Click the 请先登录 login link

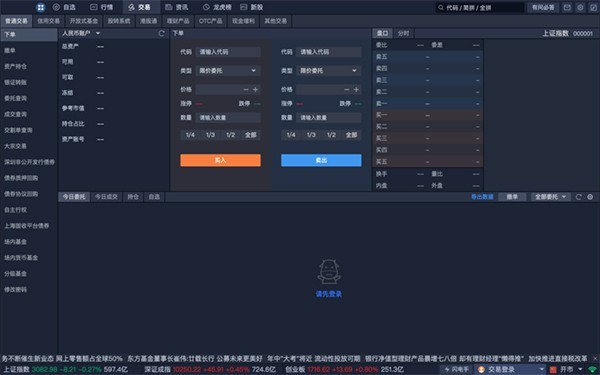pyautogui.click(x=329, y=294)
